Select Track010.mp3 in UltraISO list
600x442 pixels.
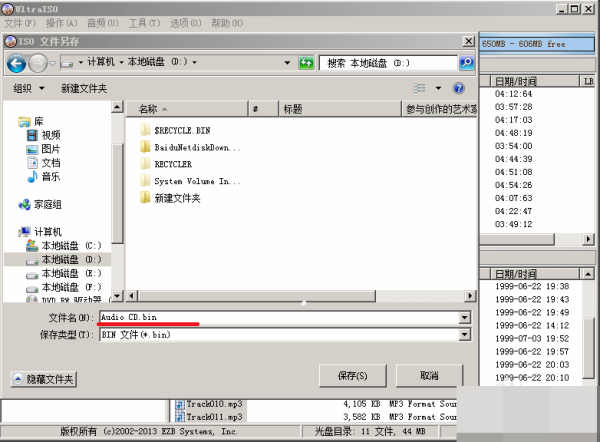click(x=209, y=404)
